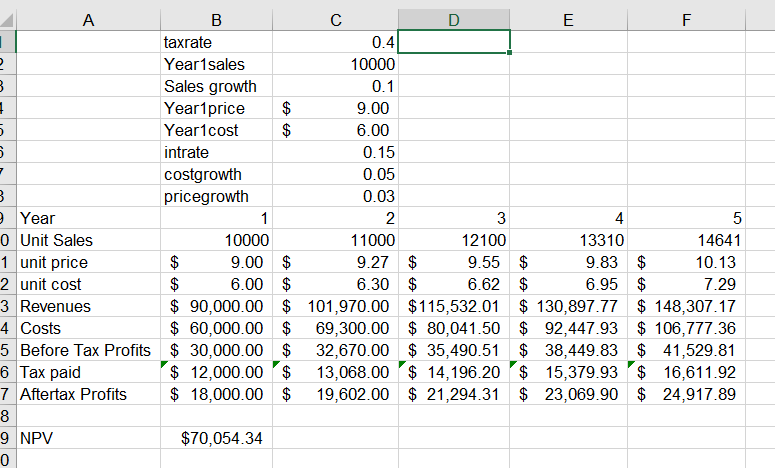Select Unit Sales value 14641
The width and height of the screenshot is (775, 468).
[686, 240]
